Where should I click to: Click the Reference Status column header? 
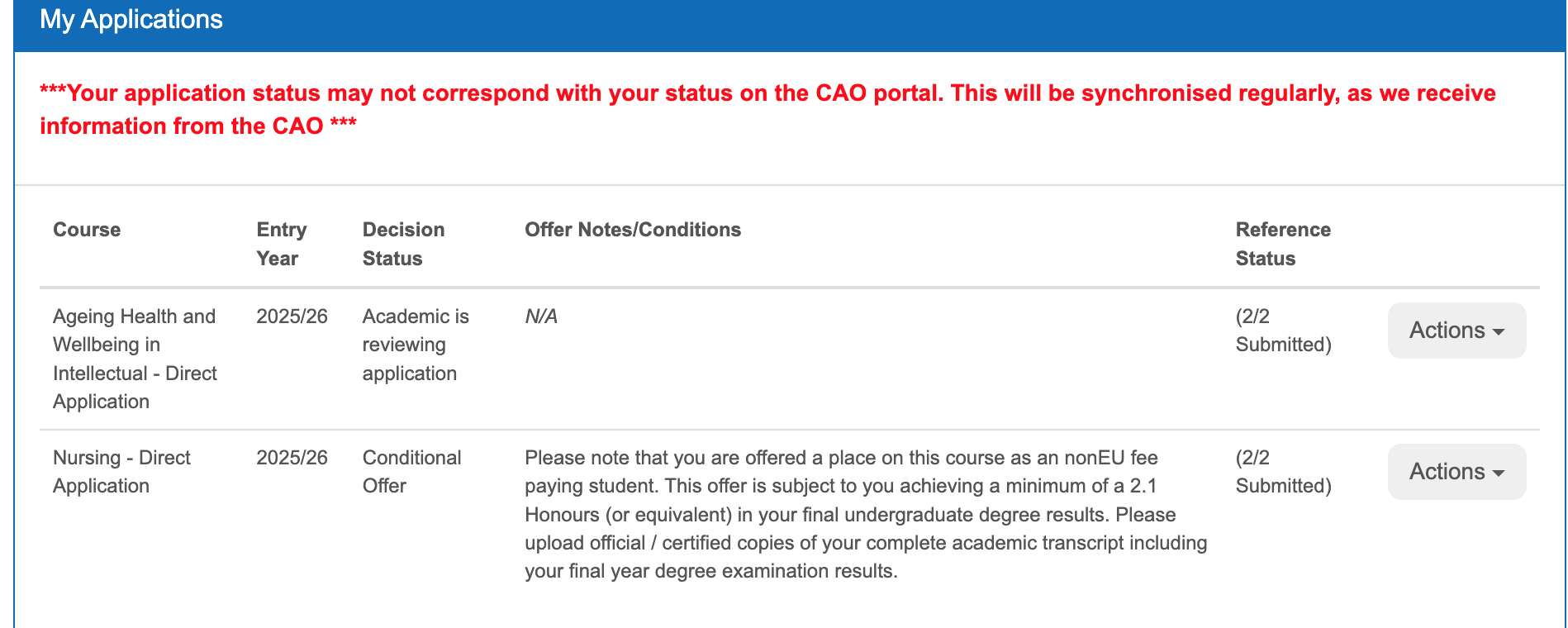[1282, 244]
